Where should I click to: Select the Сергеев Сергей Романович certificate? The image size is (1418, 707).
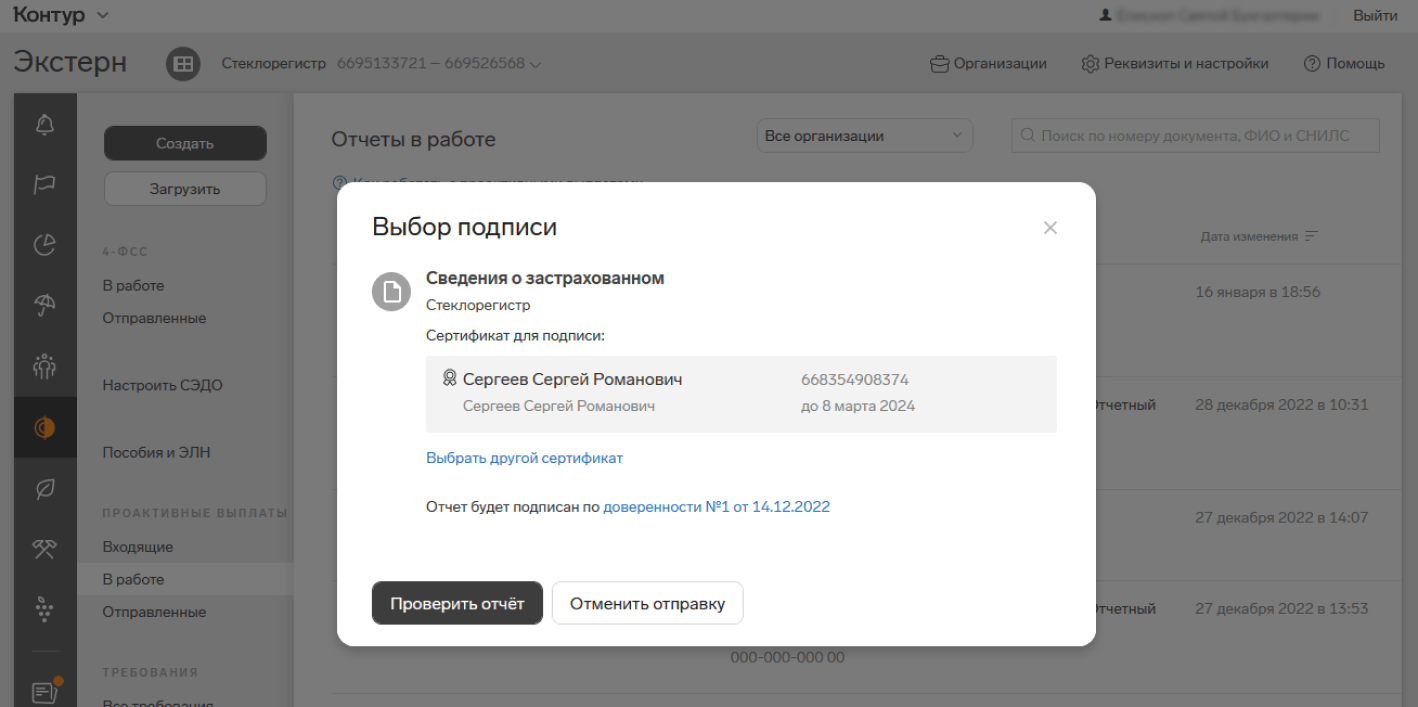pyautogui.click(x=740, y=393)
